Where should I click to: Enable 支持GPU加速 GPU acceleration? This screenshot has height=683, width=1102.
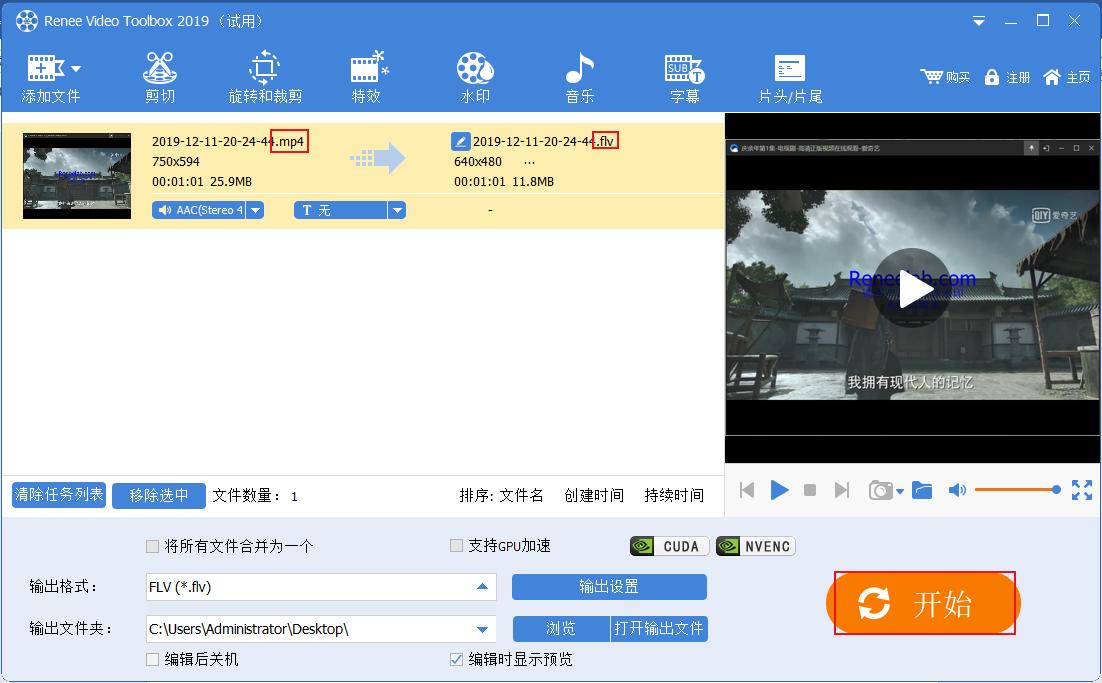[x=456, y=545]
